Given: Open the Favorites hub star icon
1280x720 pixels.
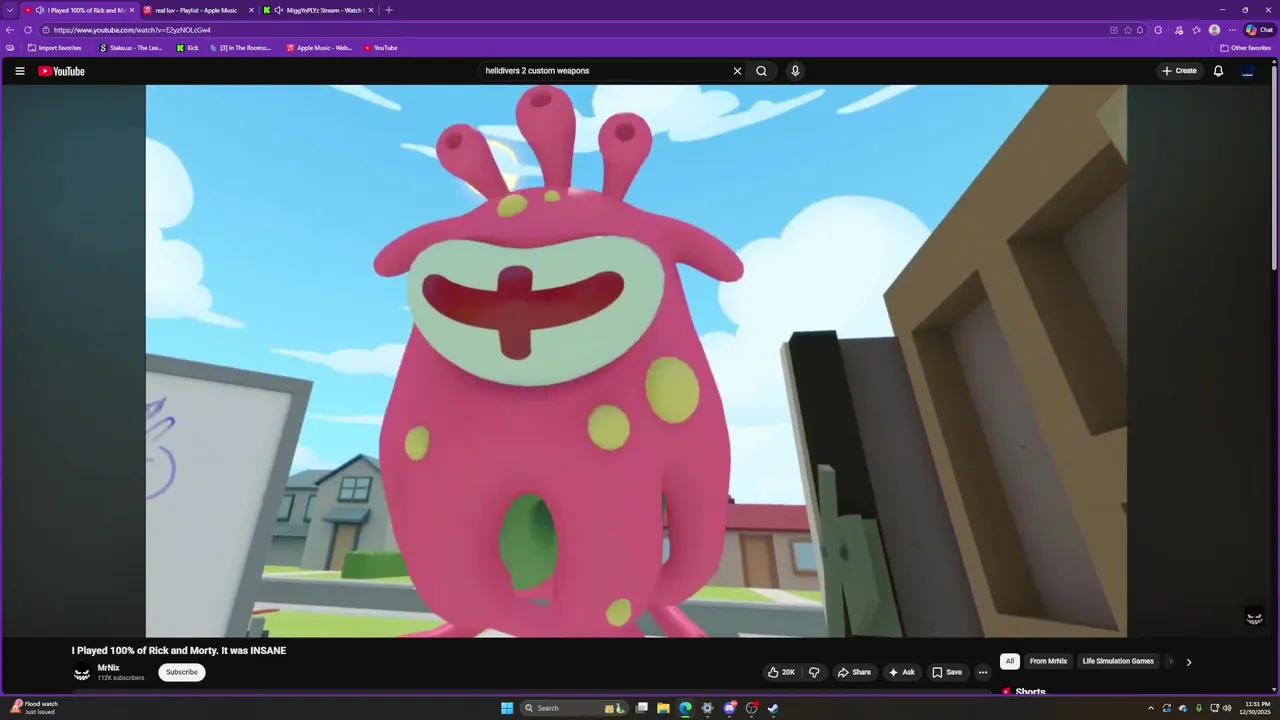Looking at the screenshot, I should [1196, 30].
